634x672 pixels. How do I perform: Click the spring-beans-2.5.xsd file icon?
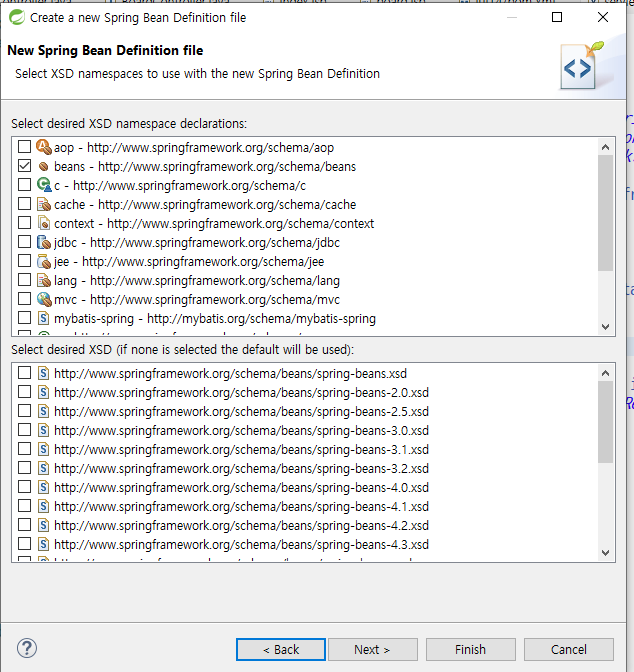tap(43, 411)
